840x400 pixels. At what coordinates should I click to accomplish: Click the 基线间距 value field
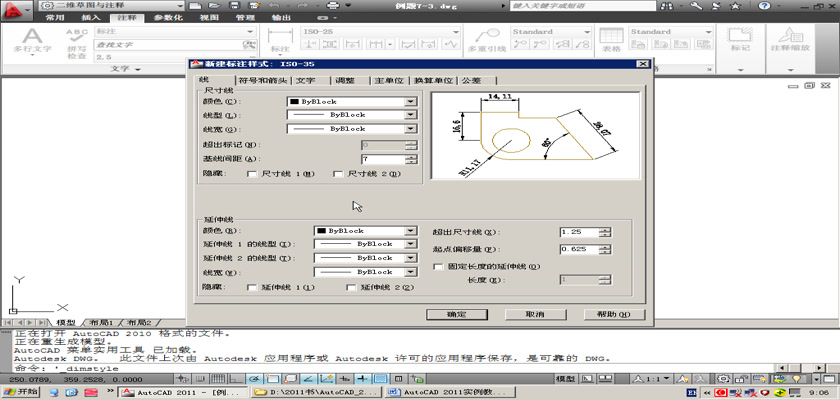[x=383, y=159]
